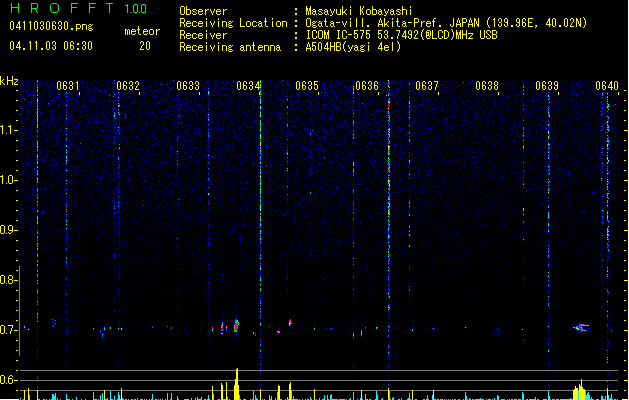
Task: Click the version number 1.0.0
Action: [x=136, y=9]
